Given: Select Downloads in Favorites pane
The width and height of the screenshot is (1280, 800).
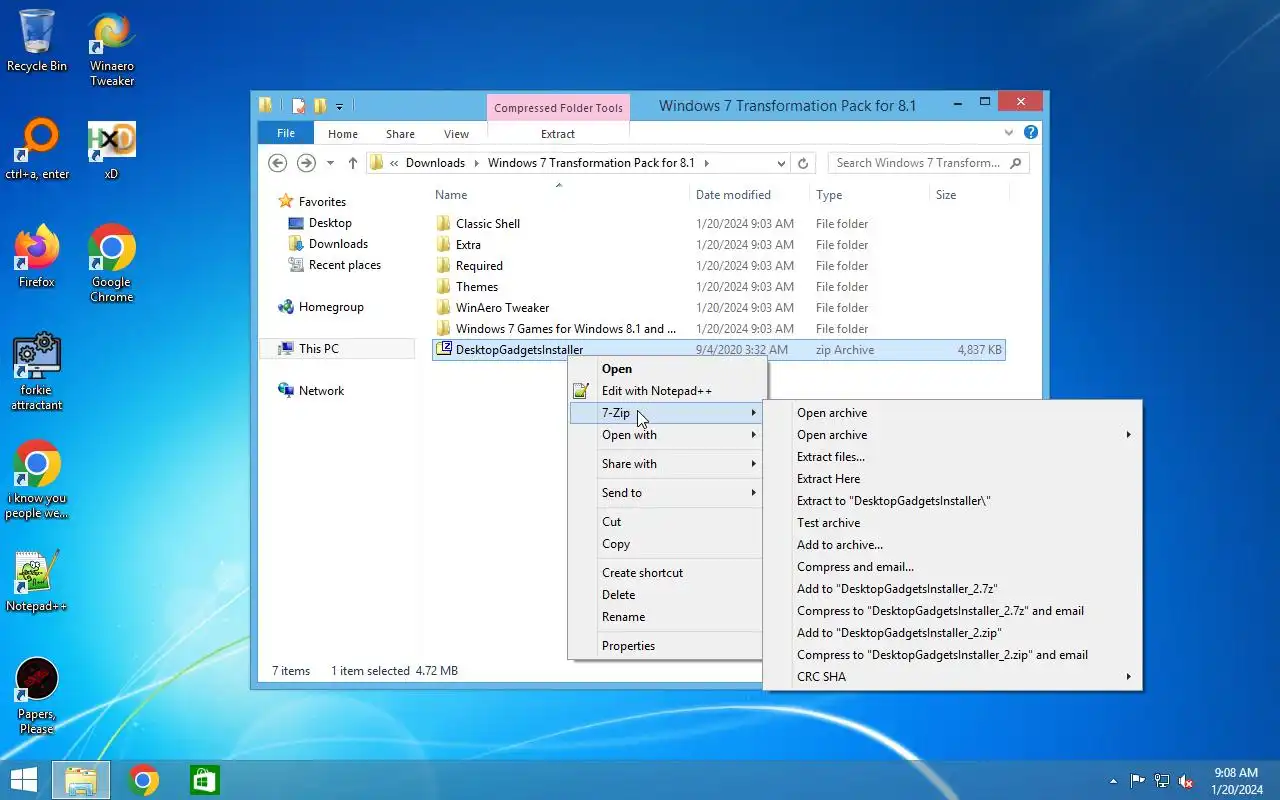Looking at the screenshot, I should (x=338, y=244).
